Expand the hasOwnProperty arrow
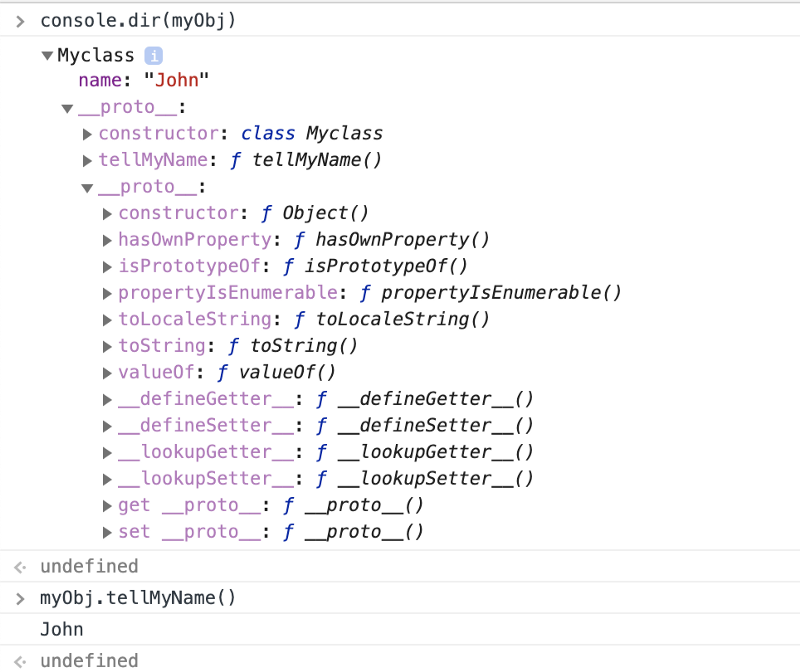Image resolution: width=800 pixels, height=672 pixels. click(108, 240)
